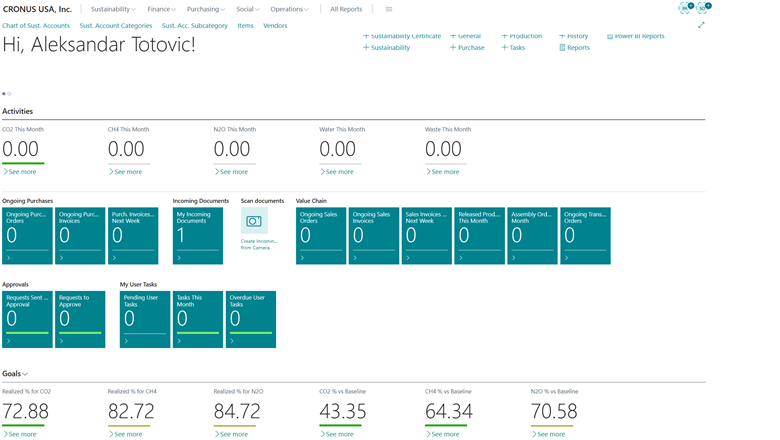Collapse the Goals section chevron
Image resolution: width=780 pixels, height=440 pixels.
[x=25, y=374]
